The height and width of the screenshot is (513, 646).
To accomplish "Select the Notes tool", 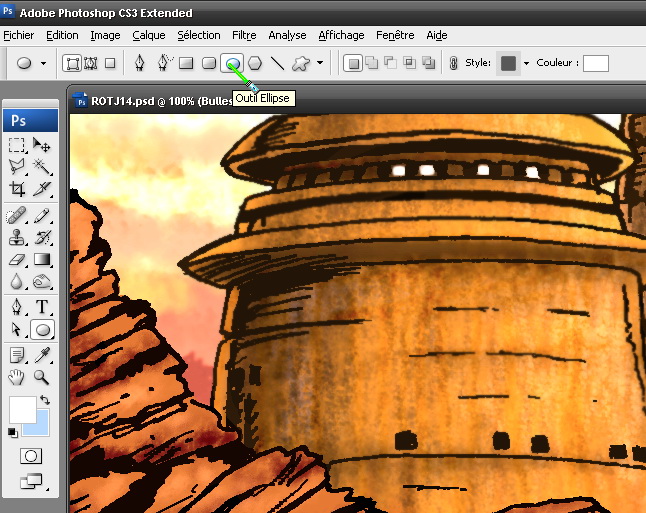I will [x=16, y=355].
